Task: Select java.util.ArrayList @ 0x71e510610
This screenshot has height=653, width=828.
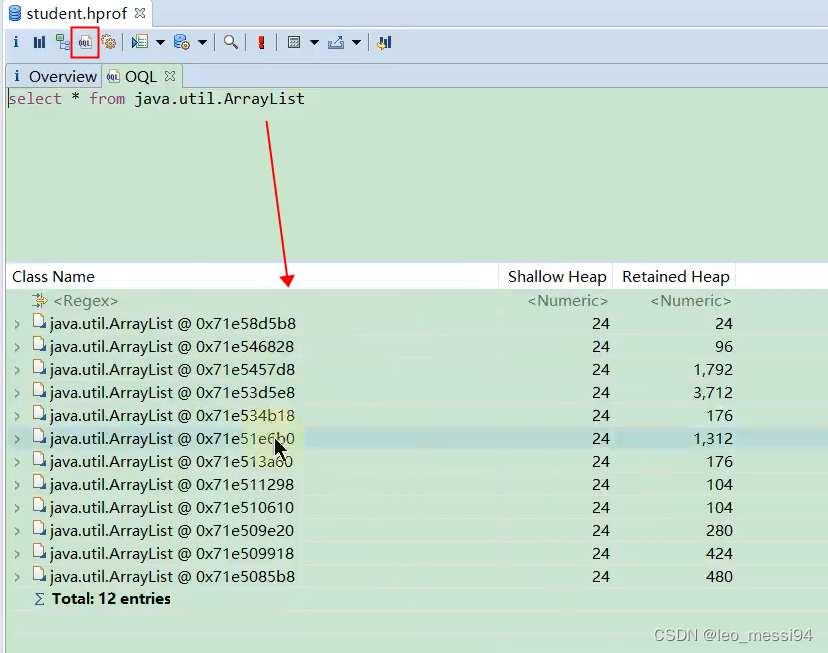Action: (x=172, y=508)
